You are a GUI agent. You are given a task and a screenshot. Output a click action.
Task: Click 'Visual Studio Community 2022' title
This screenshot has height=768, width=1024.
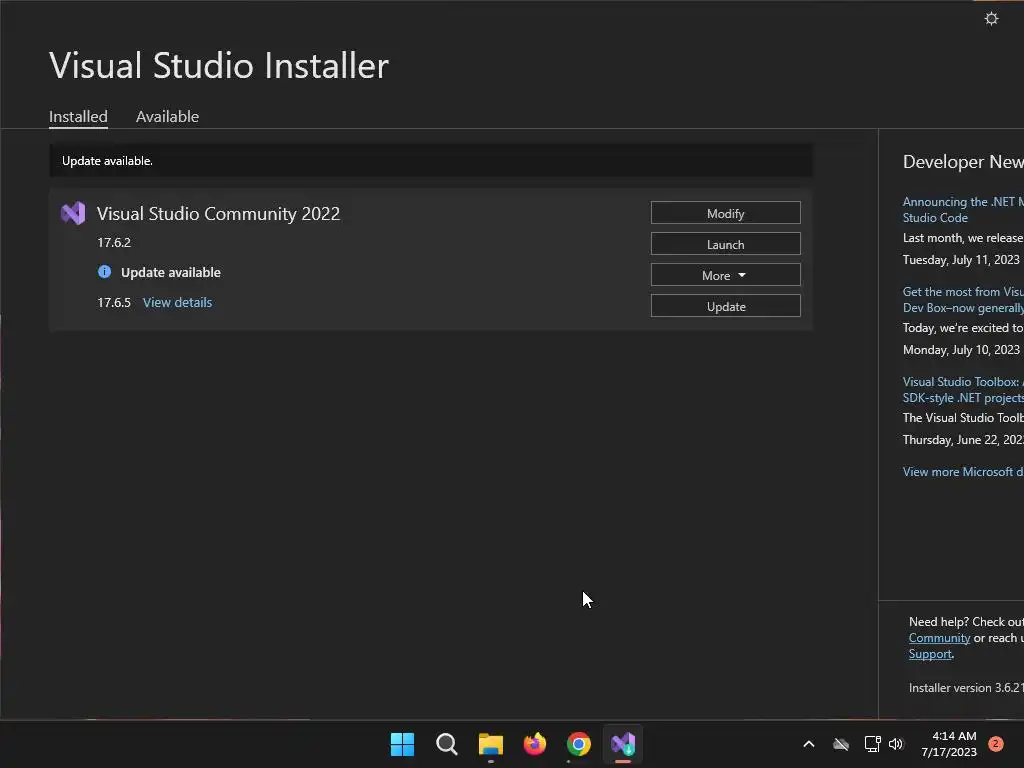click(x=218, y=214)
